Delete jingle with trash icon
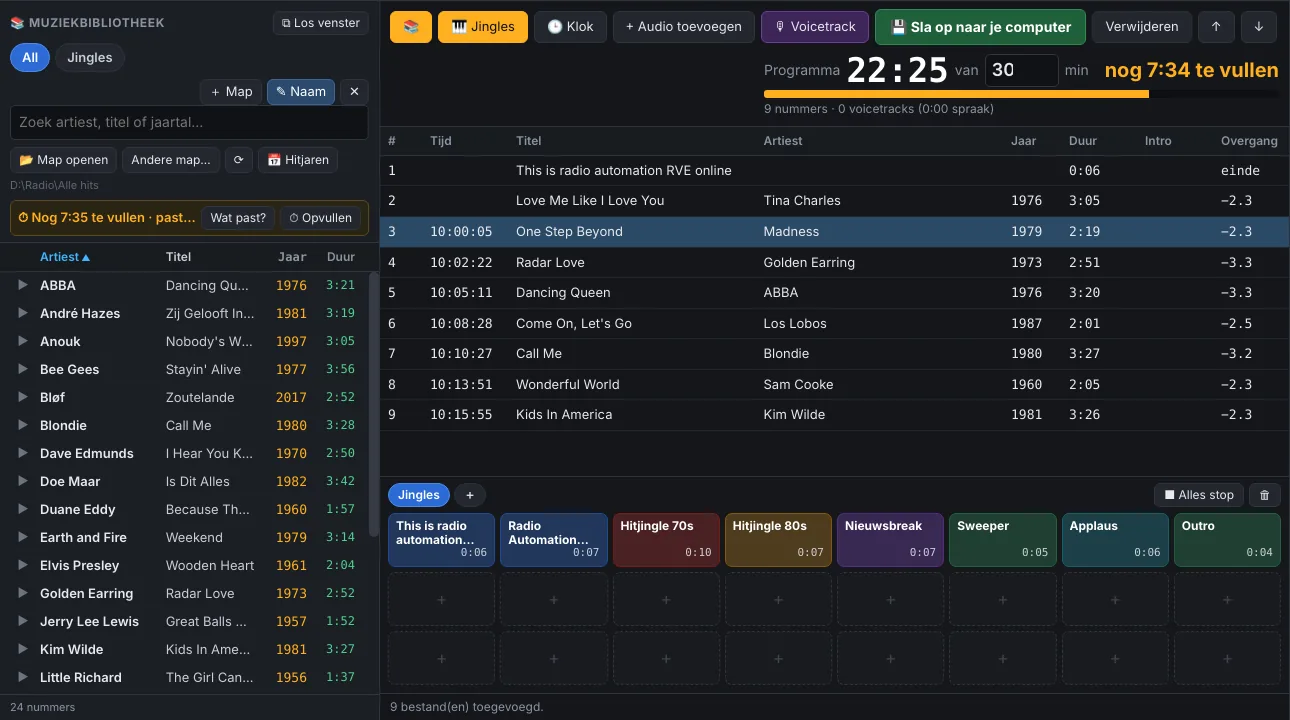This screenshot has width=1290, height=720. [x=1264, y=495]
